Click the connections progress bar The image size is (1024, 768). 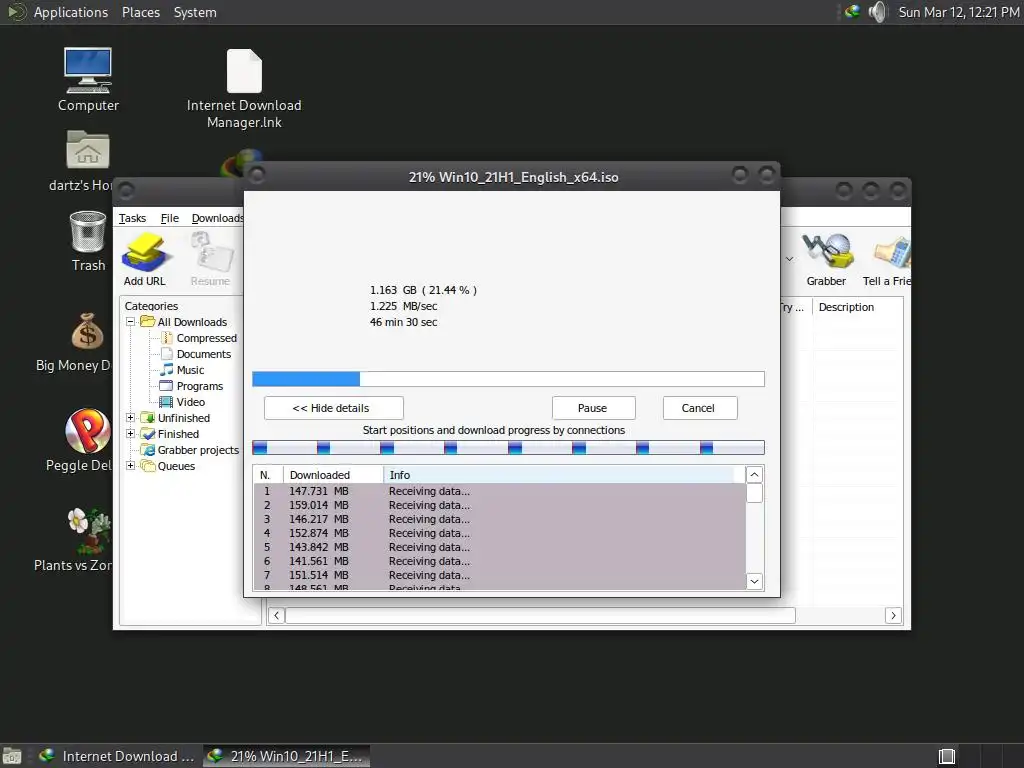[x=508, y=447]
